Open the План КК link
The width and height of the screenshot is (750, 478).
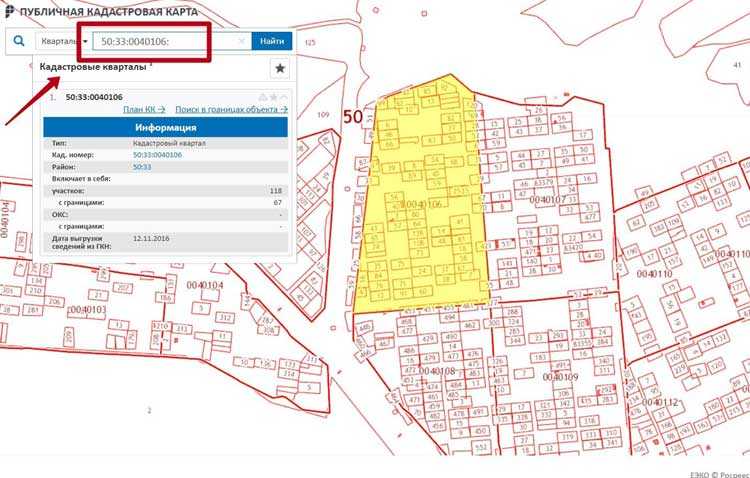144,109
